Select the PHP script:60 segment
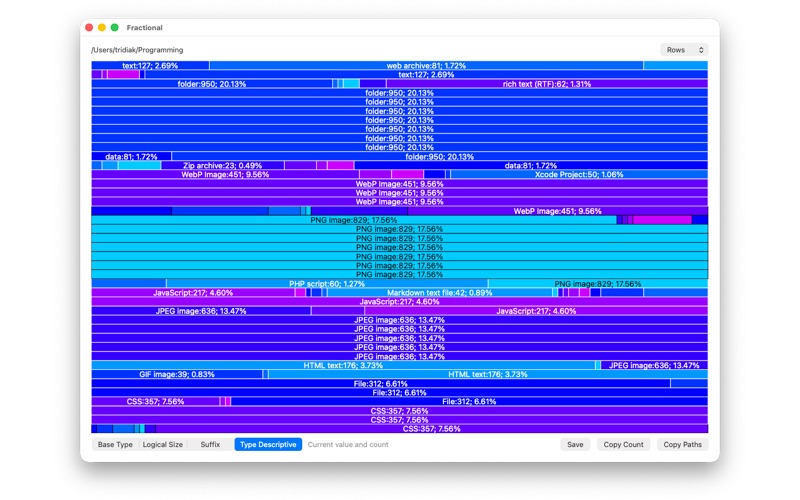This screenshot has width=800, height=500. 327,284
